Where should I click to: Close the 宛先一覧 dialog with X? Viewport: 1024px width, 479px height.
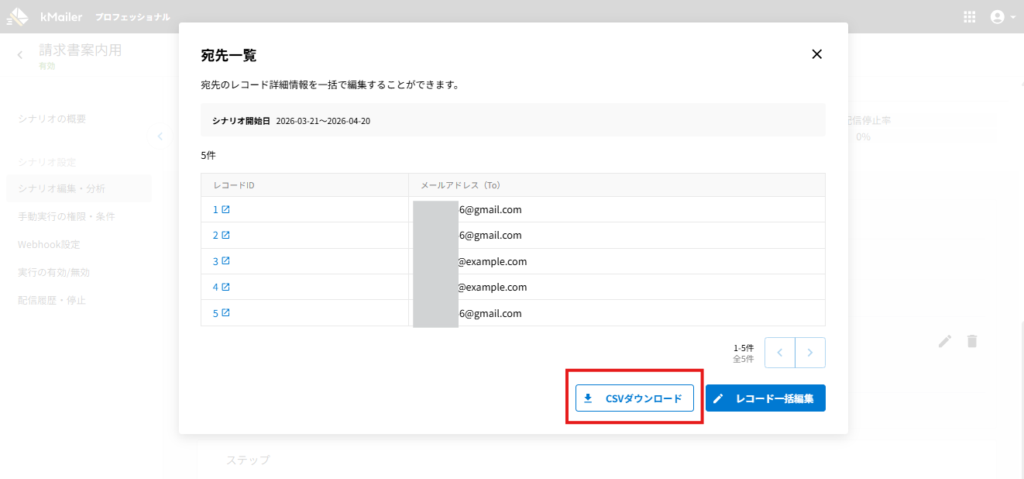pos(817,54)
